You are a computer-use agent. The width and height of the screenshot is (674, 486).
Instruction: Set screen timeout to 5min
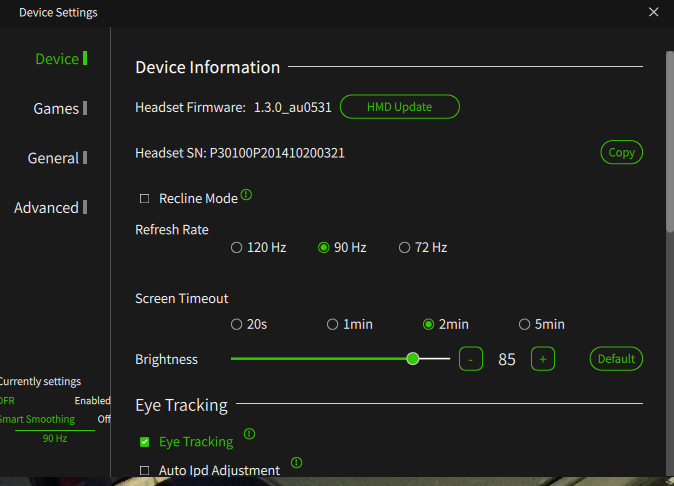pos(524,324)
